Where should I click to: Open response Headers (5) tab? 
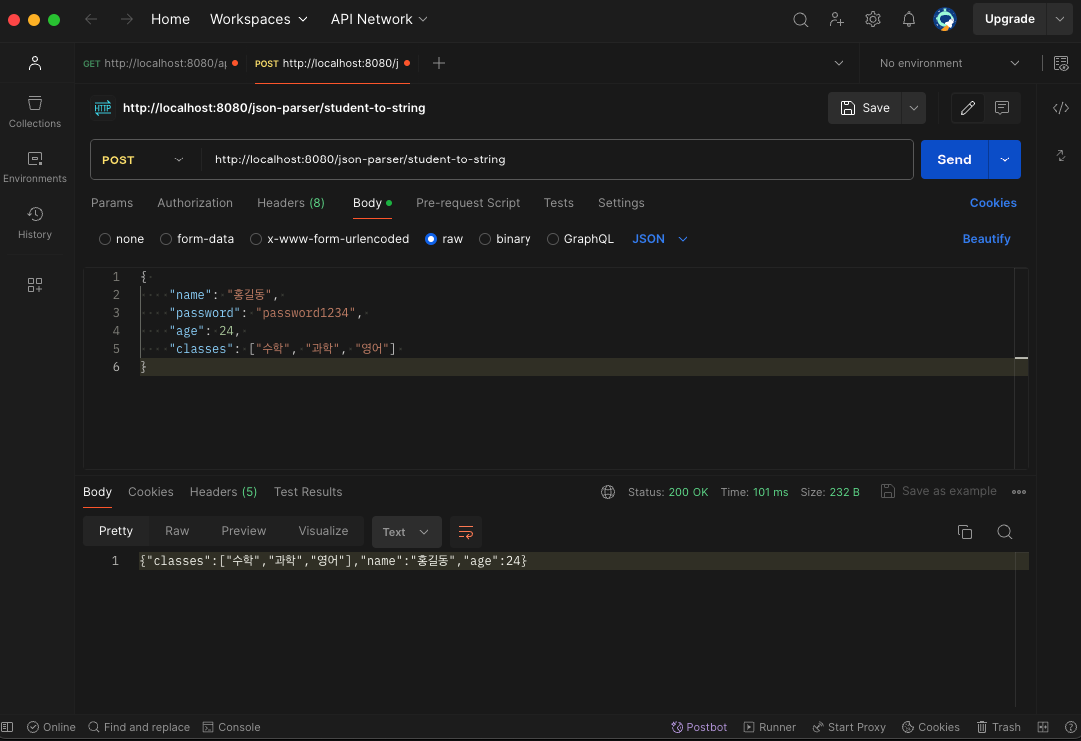coord(223,492)
